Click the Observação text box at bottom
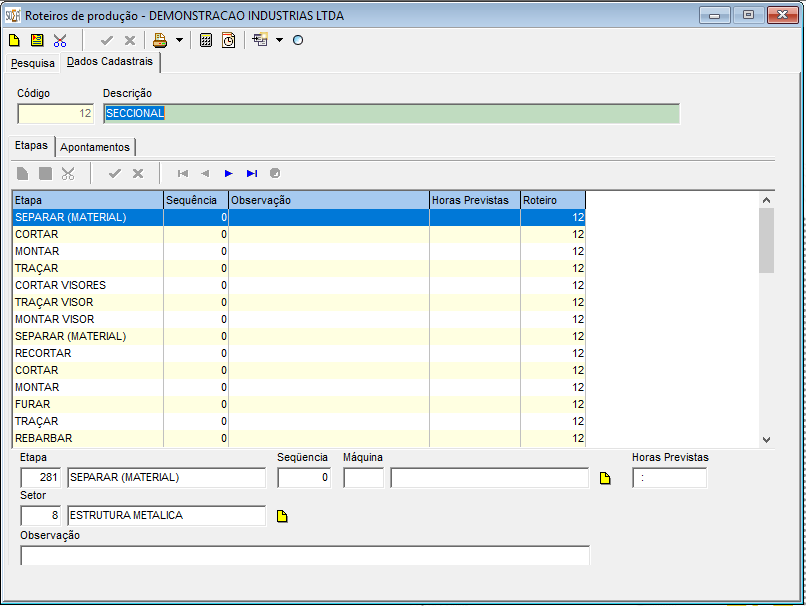The height and width of the screenshot is (606, 806). click(x=305, y=556)
